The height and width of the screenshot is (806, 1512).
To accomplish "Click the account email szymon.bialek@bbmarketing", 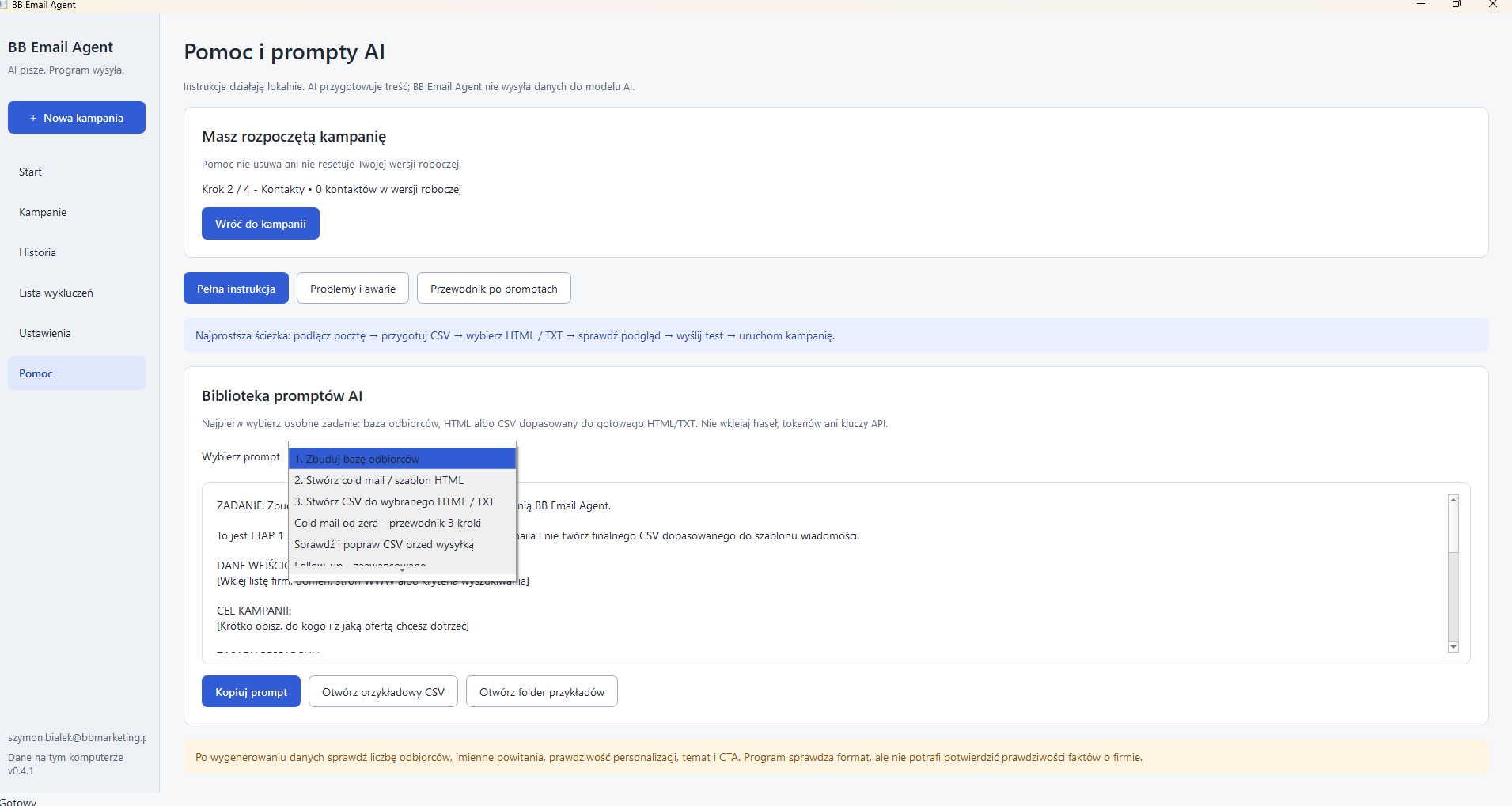I will pyautogui.click(x=77, y=737).
